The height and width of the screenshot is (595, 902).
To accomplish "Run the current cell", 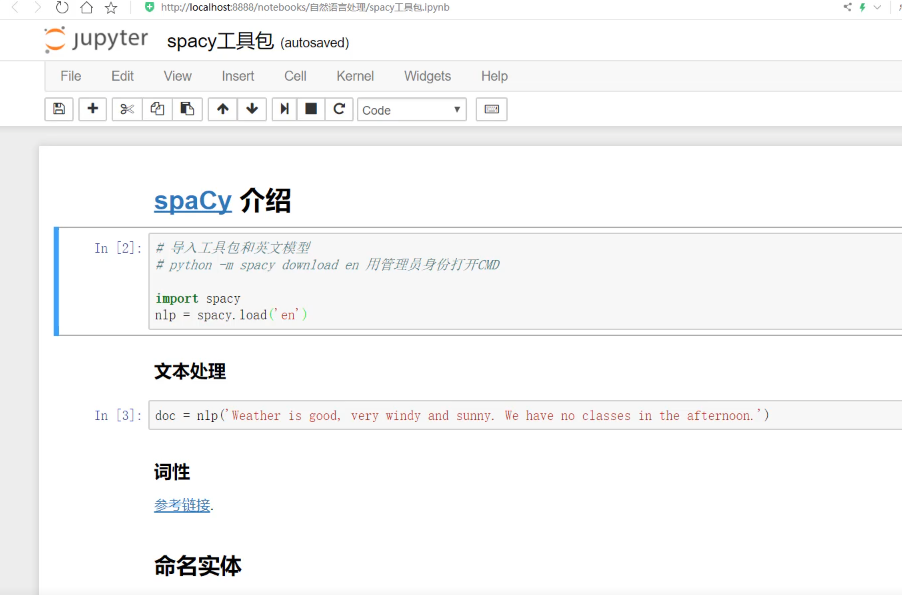I will point(284,109).
